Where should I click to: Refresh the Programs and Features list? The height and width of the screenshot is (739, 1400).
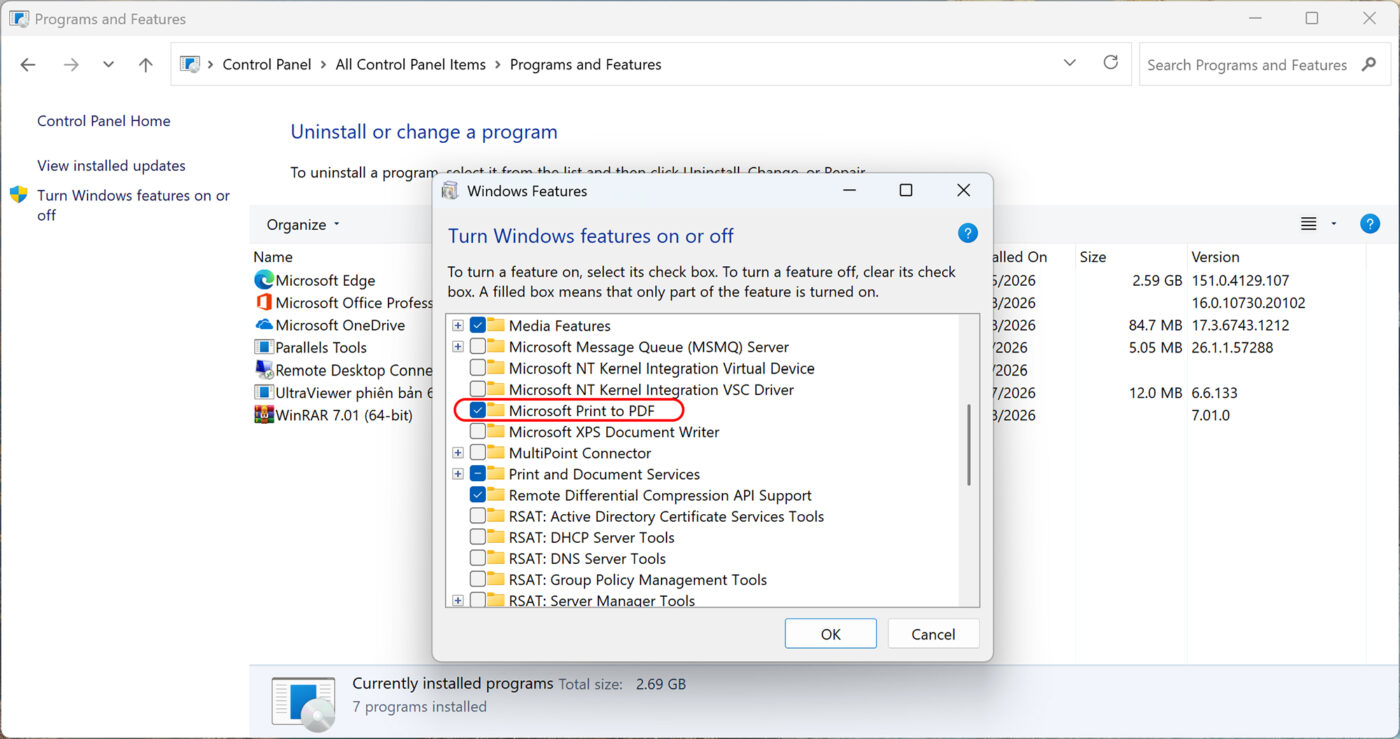coord(1110,63)
